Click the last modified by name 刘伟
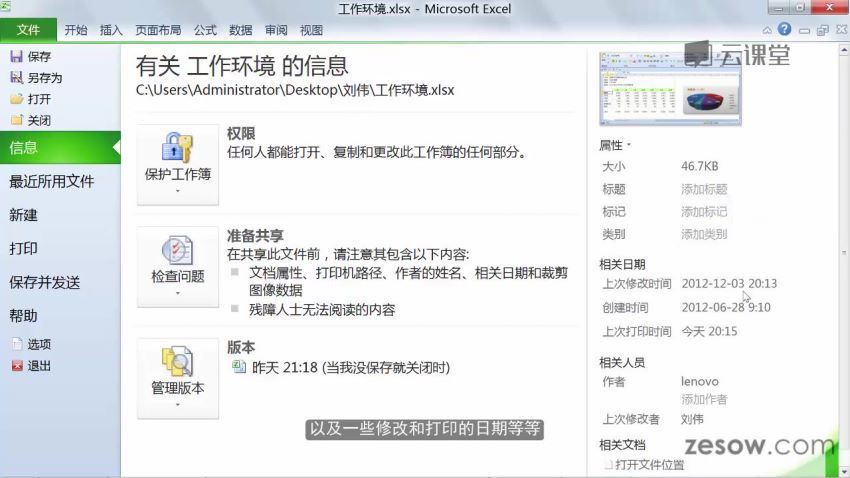Viewport: 850px width, 478px height. point(692,419)
